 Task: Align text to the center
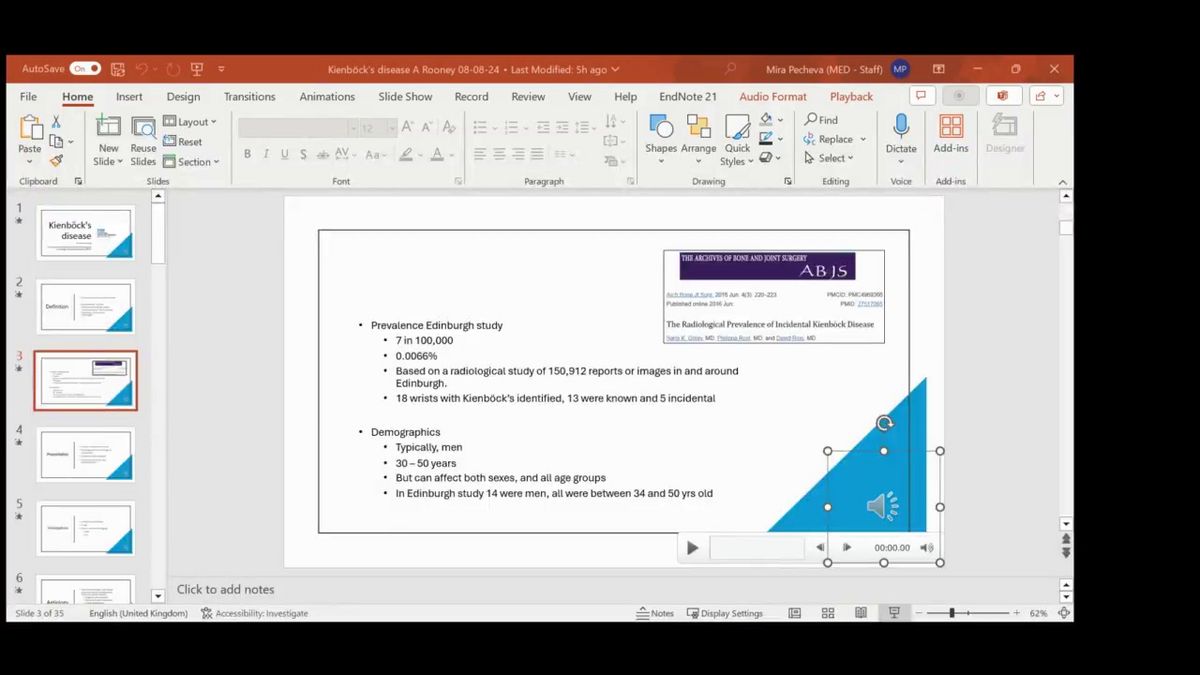tap(499, 154)
